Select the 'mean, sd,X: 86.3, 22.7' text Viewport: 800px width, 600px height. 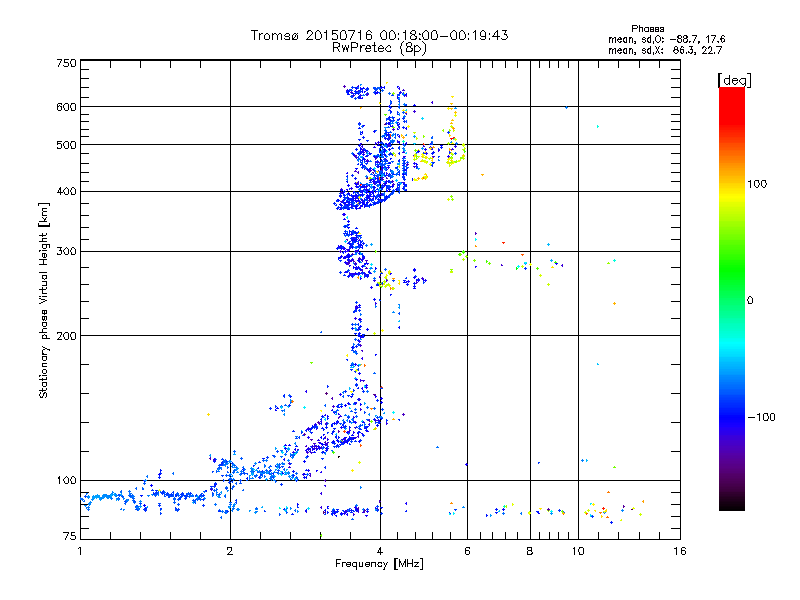pos(665,50)
